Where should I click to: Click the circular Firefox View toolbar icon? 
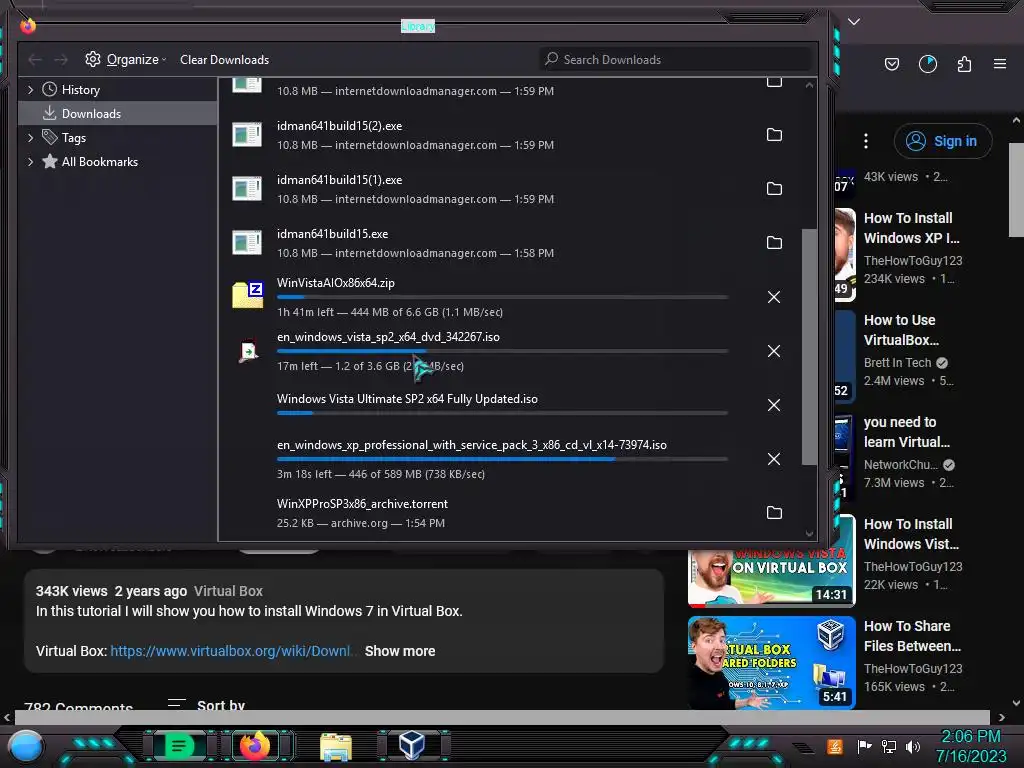point(927,63)
